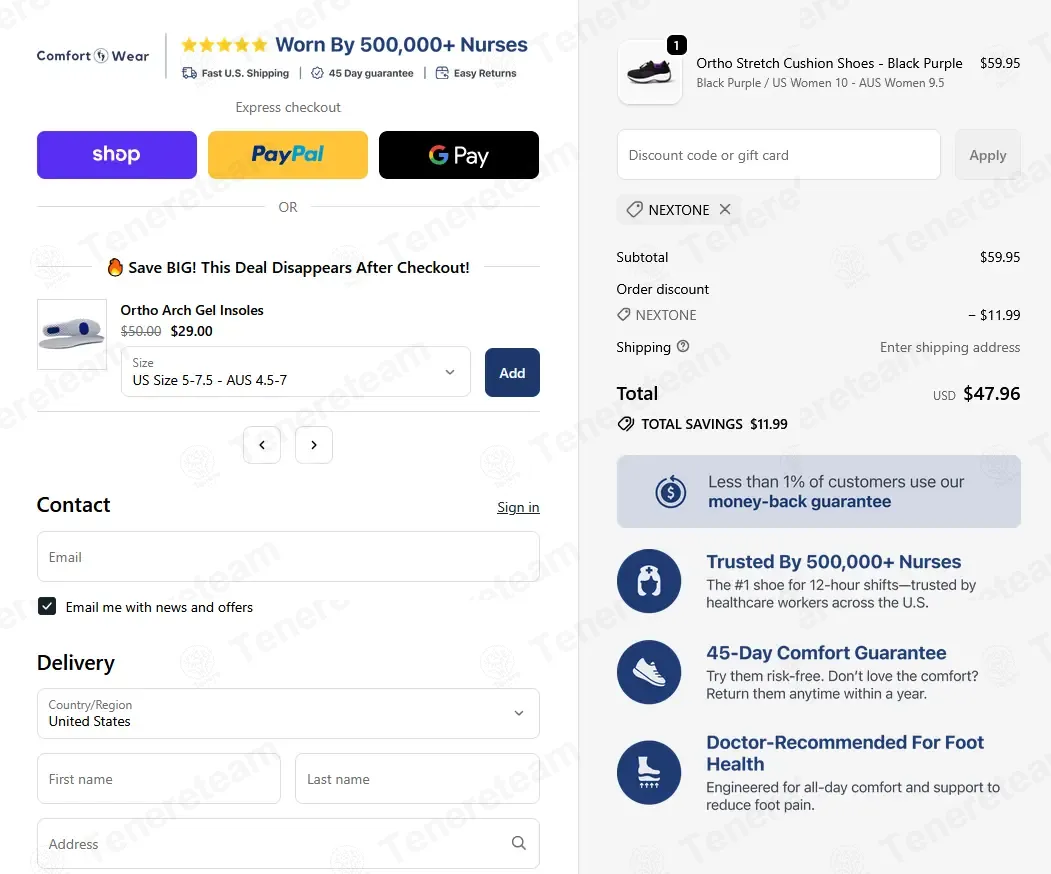The width and height of the screenshot is (1051, 874).
Task: Add Ortho Arch Gel Insoles to order
Action: tap(512, 373)
